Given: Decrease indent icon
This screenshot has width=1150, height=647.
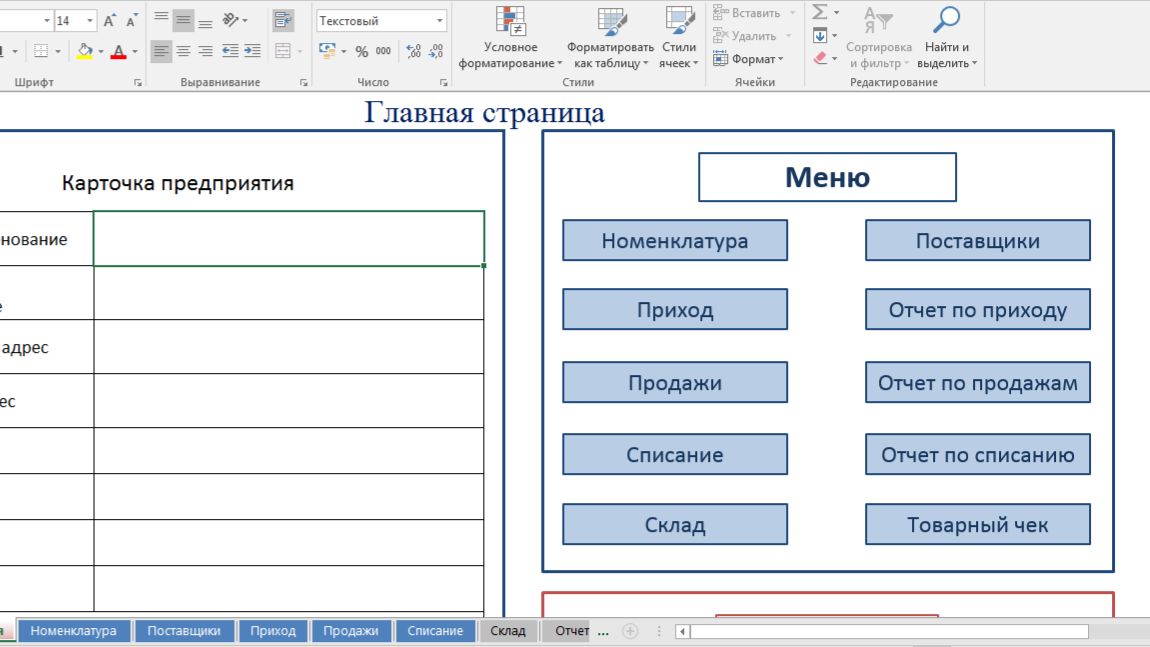Looking at the screenshot, I should (230, 51).
